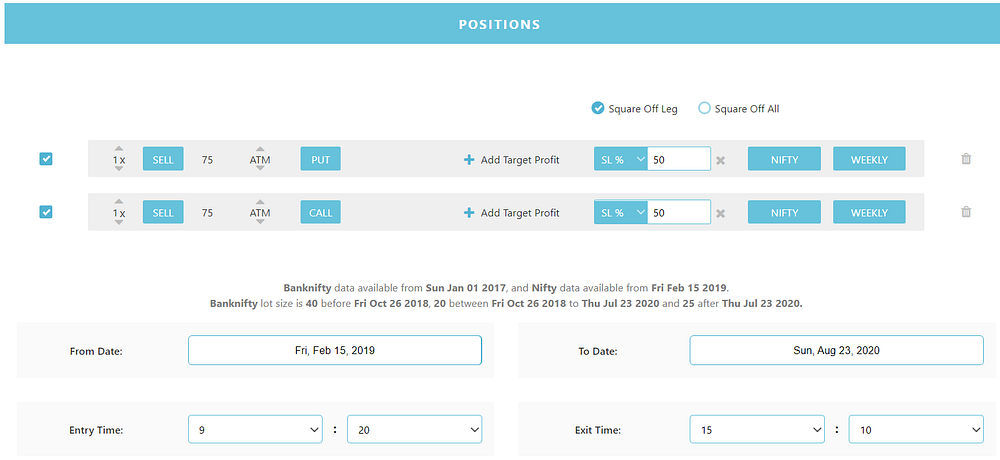Lower ATM strike on CALL row
The width and height of the screenshot is (1000, 460).
(260, 222)
